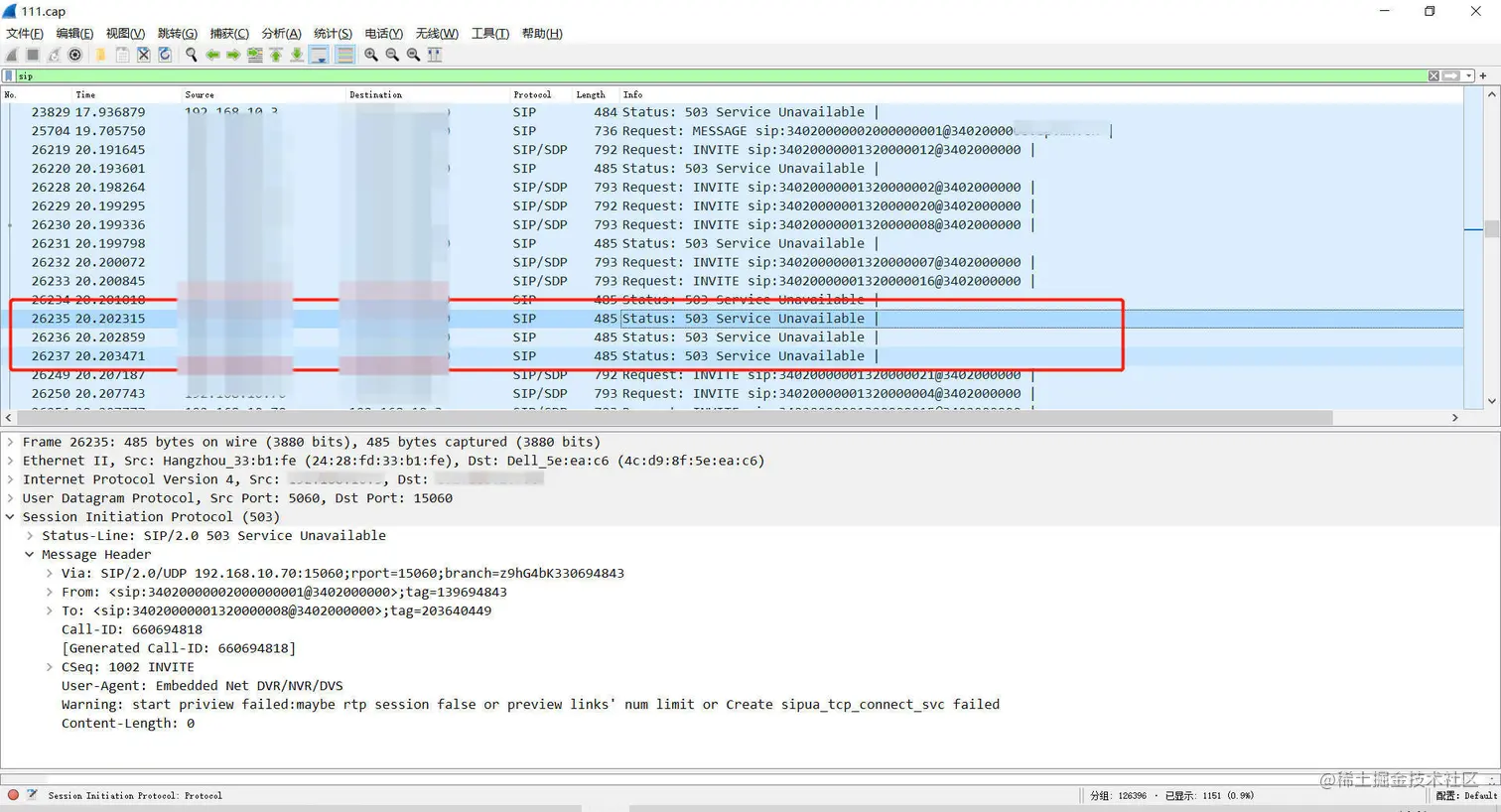Screen dimensions: 1501x812
Task: Open capture options gear icon
Action: 74,56
